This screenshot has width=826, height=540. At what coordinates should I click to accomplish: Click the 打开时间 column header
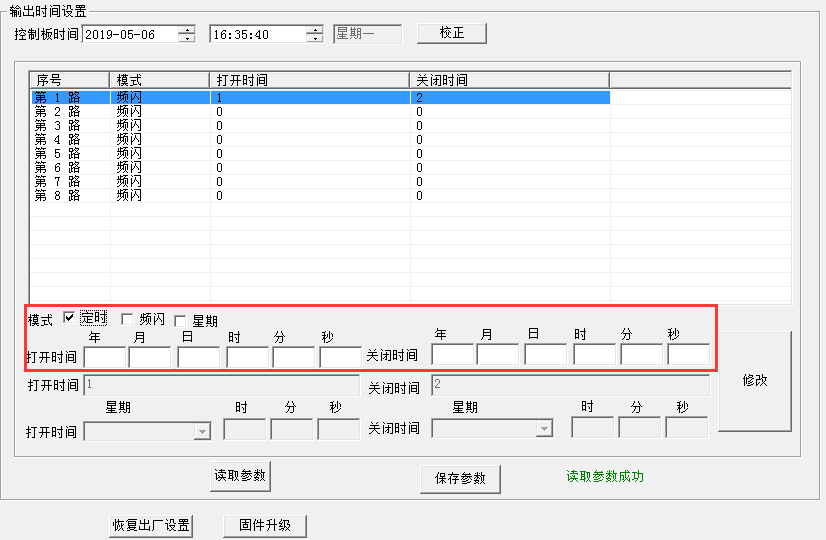click(310, 80)
